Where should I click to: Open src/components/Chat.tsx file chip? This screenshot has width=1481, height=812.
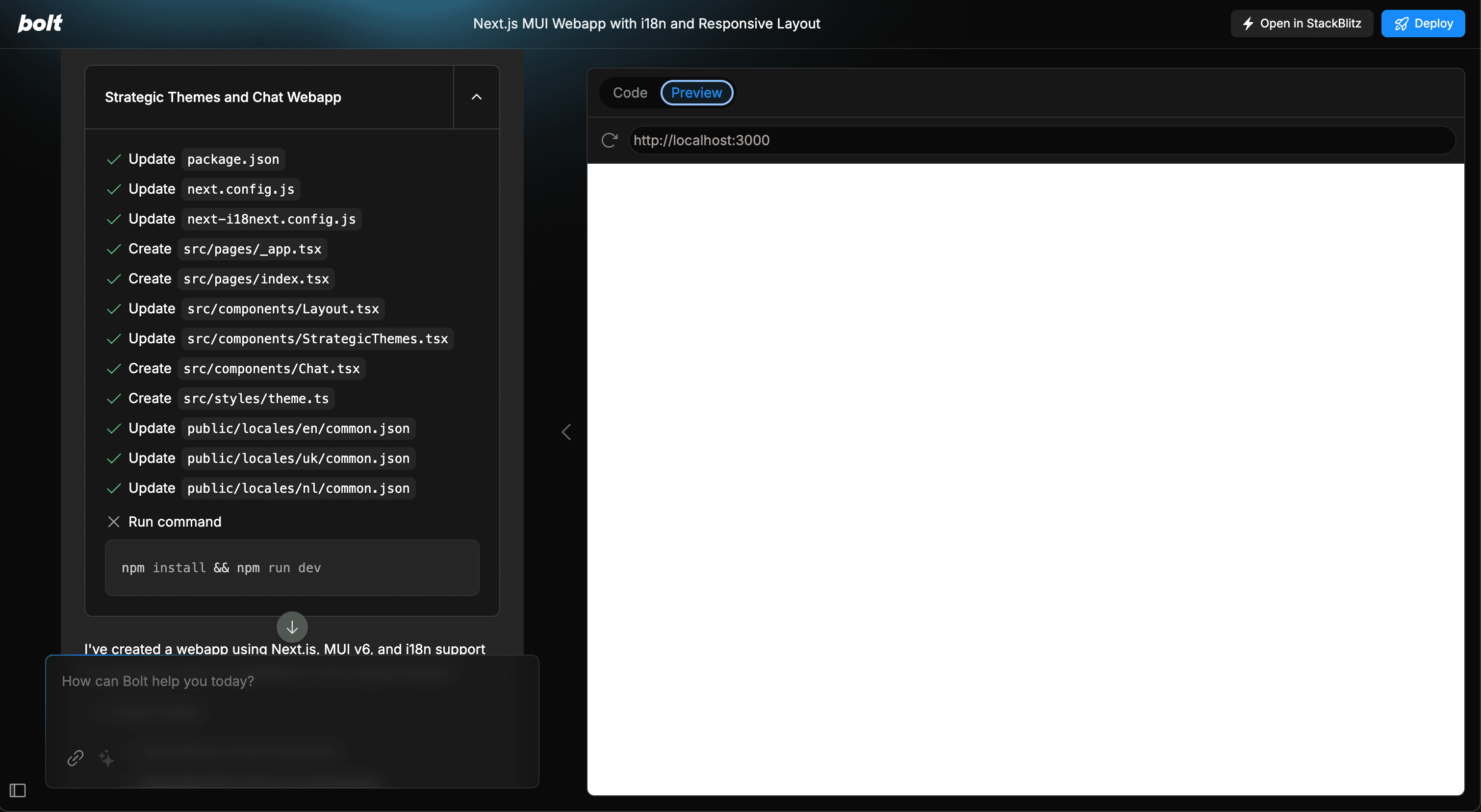coord(271,368)
